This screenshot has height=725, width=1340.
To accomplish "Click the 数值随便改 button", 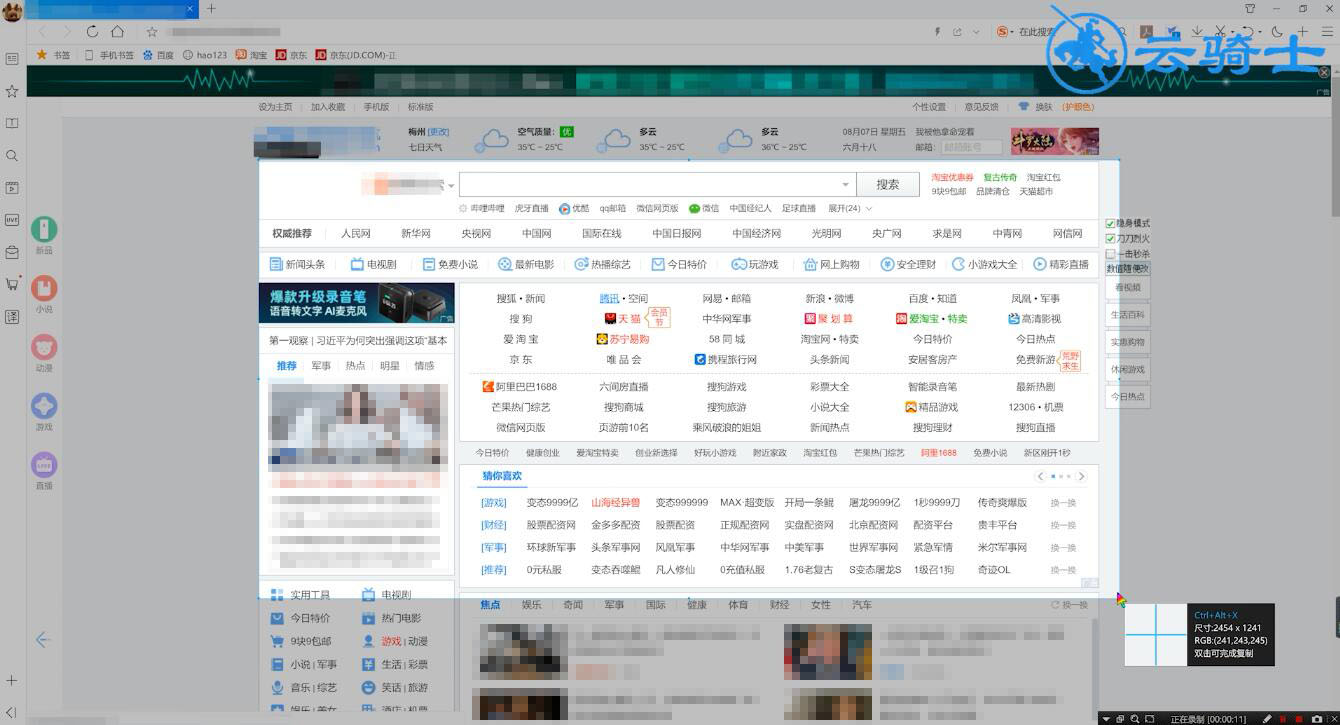I will 1127,268.
